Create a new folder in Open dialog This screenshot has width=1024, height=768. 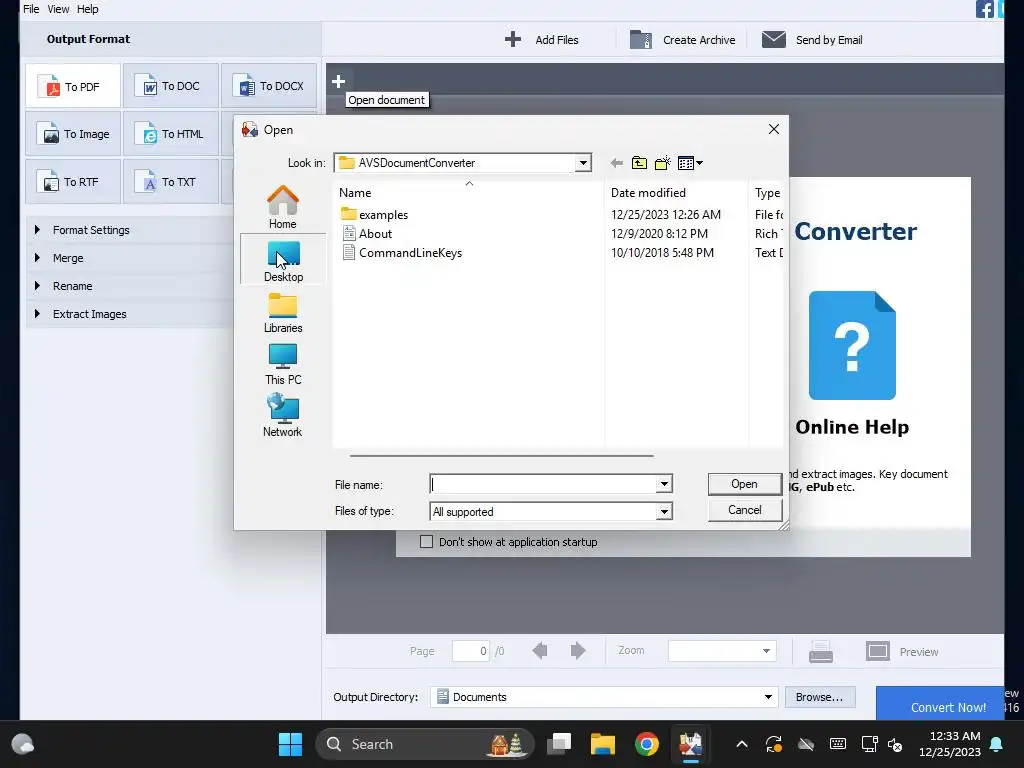pyautogui.click(x=663, y=163)
